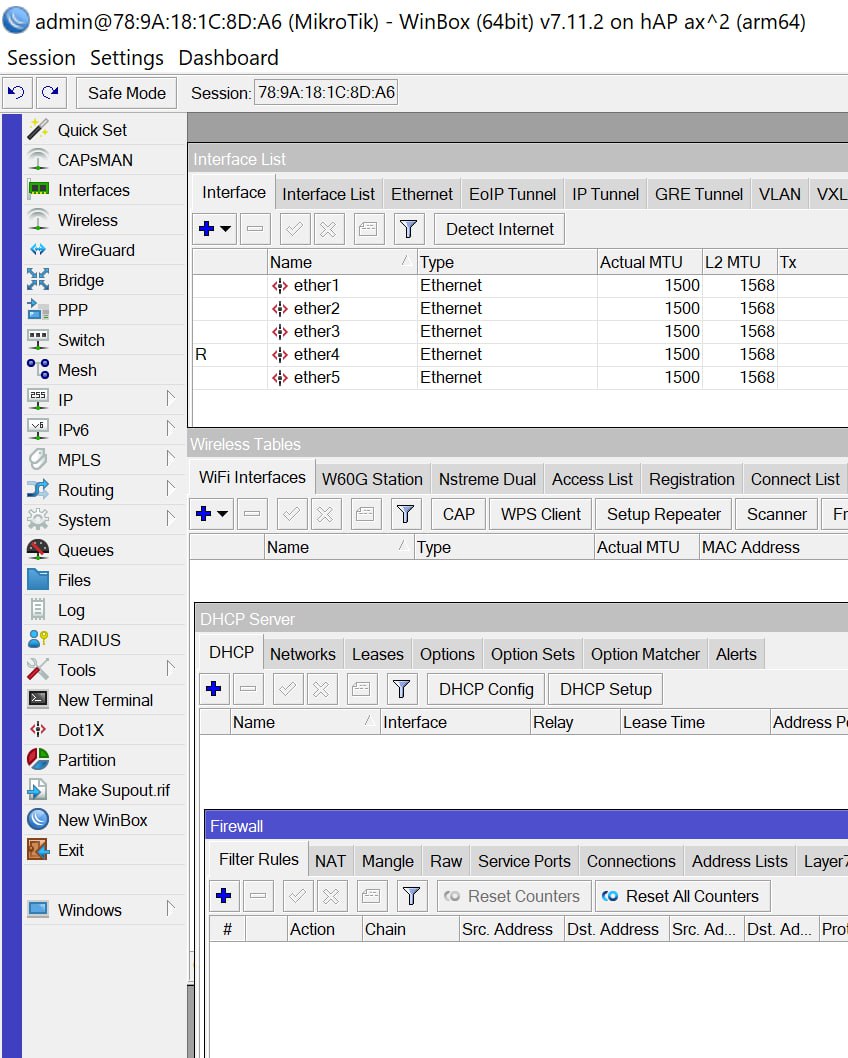Viewport: 848px width, 1058px height.
Task: Open add dropdown in Interface List toolbar
Action: tap(226, 229)
